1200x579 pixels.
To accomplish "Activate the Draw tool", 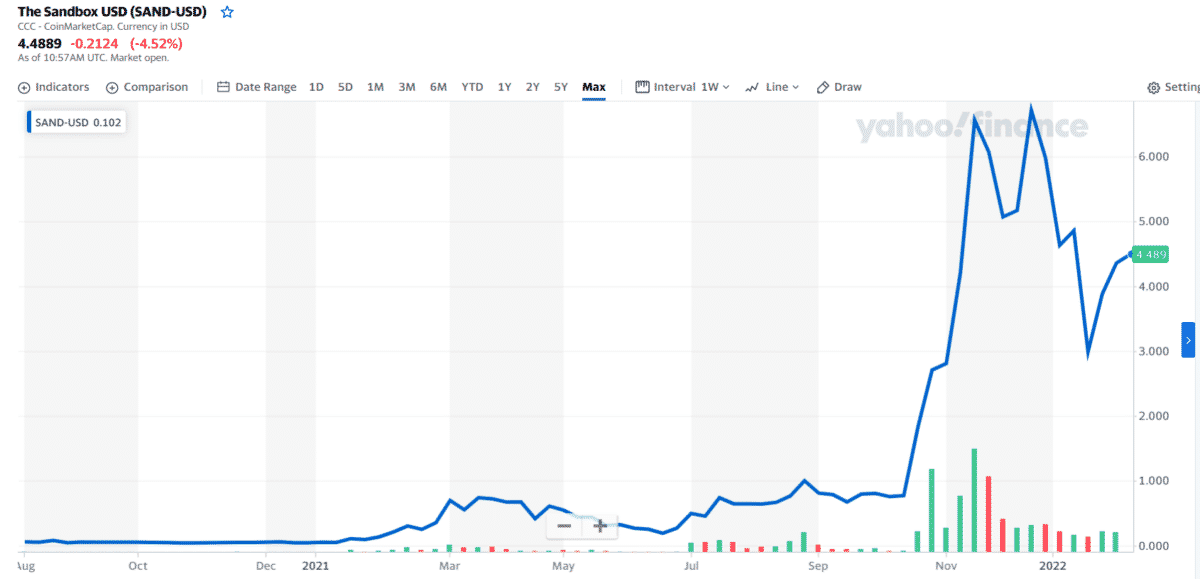I will (x=839, y=87).
